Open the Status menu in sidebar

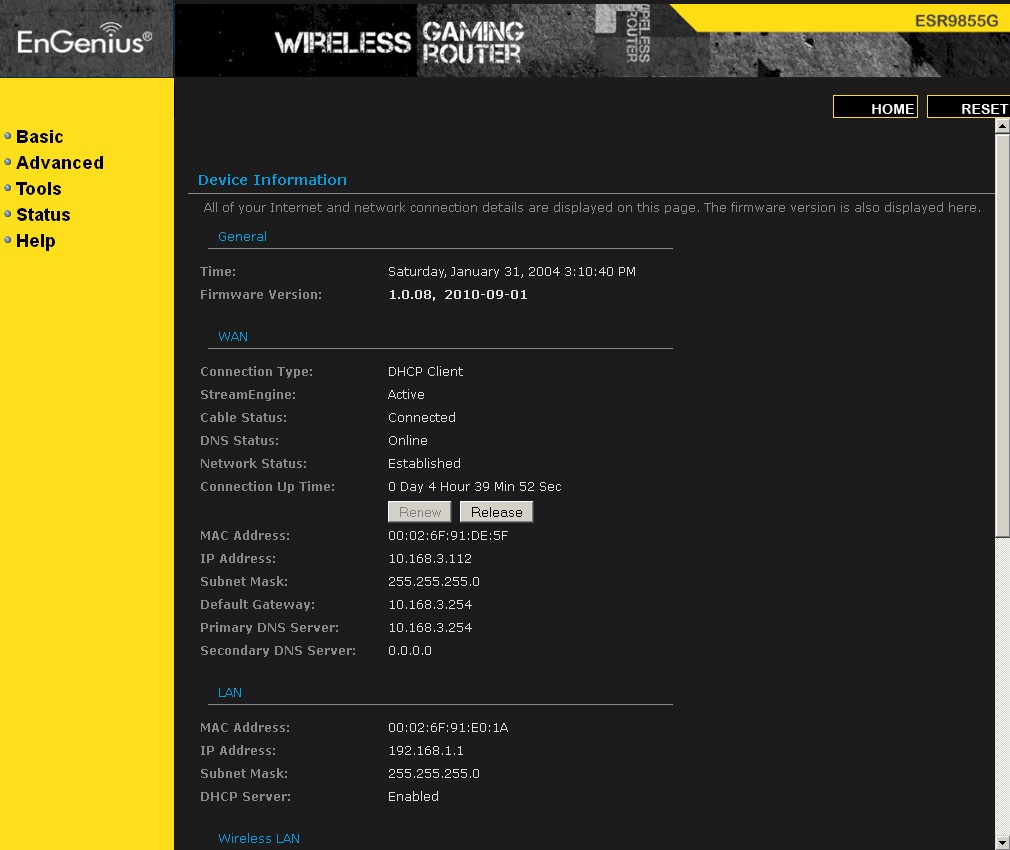coord(43,214)
